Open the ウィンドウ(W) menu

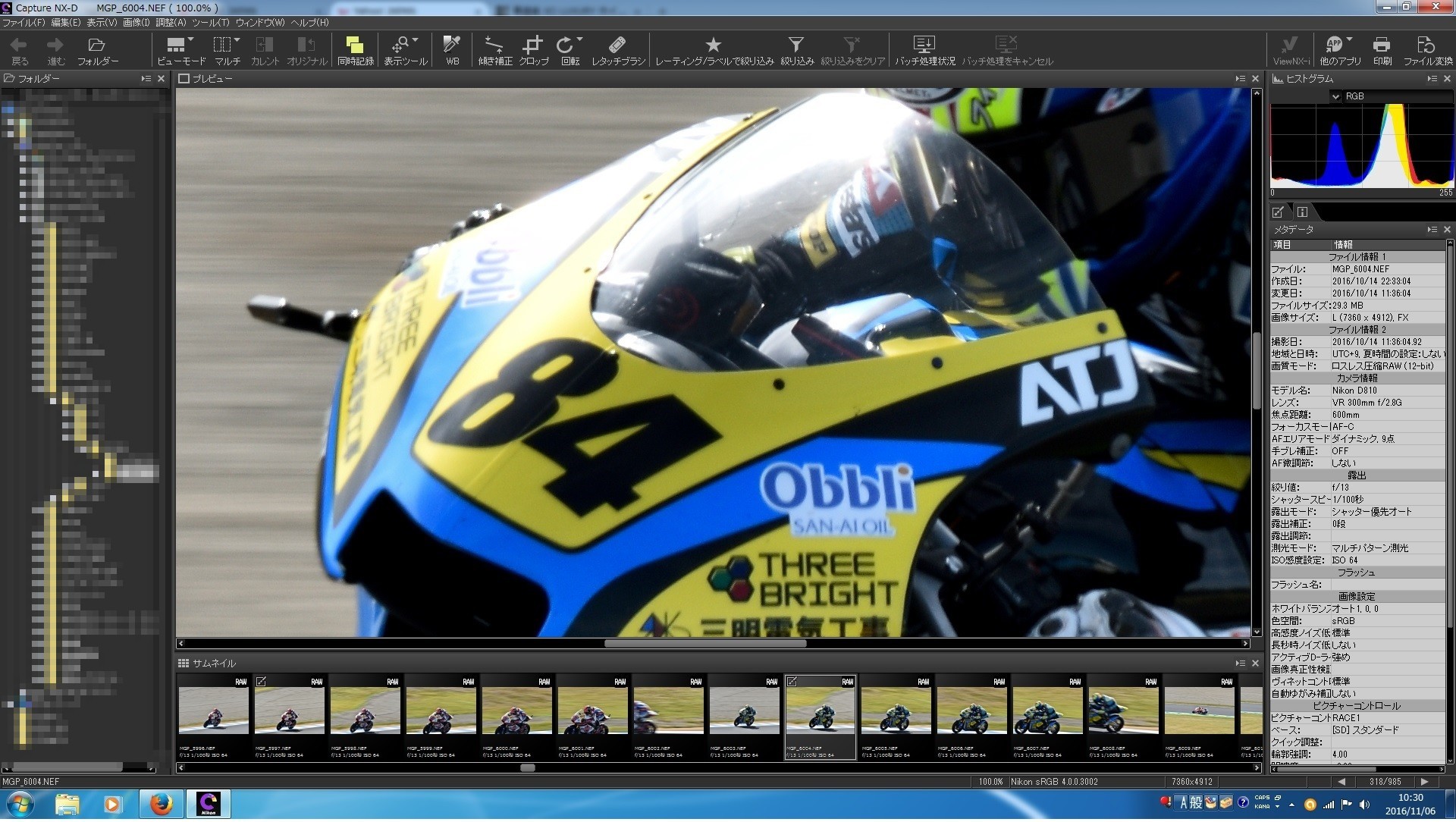[260, 23]
